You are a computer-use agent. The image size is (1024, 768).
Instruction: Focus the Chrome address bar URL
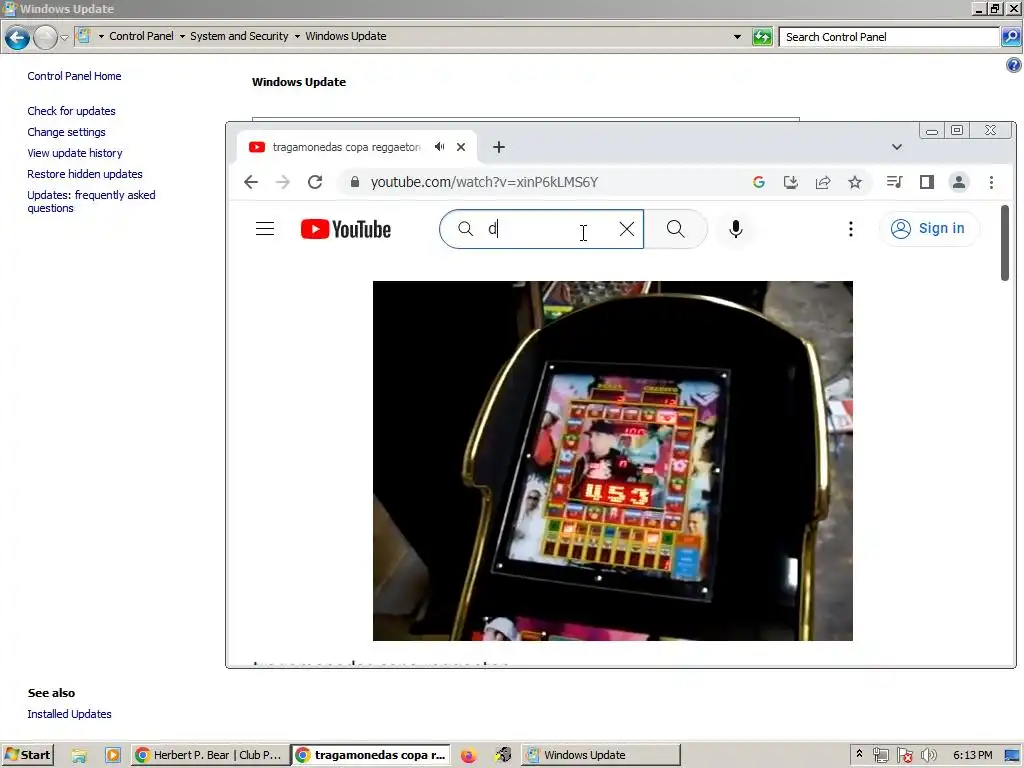484,182
